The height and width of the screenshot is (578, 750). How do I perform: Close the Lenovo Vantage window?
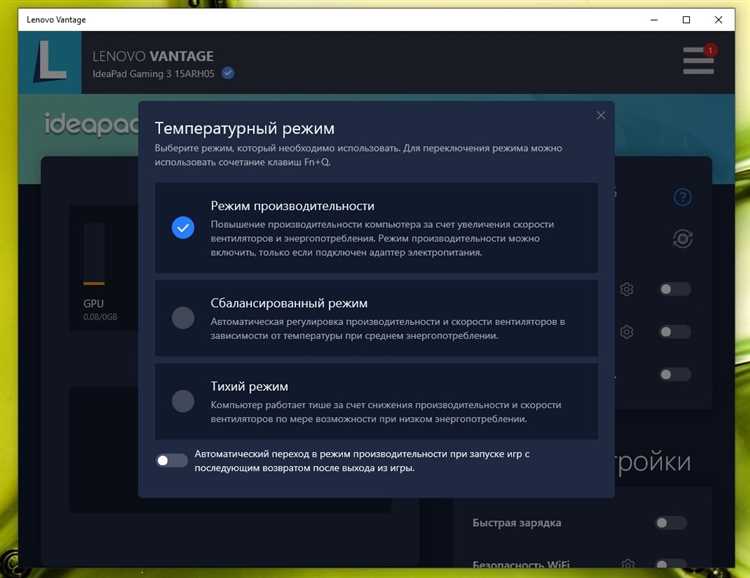[x=718, y=20]
